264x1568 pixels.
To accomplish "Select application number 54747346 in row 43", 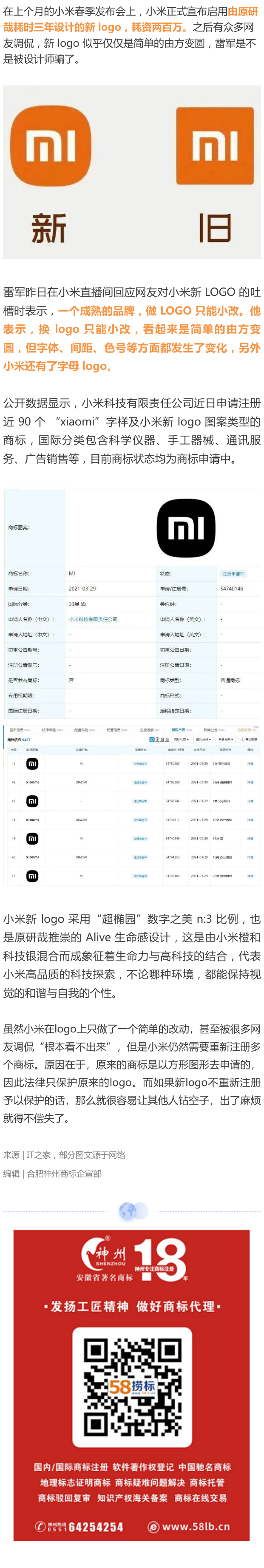I will click(173, 801).
